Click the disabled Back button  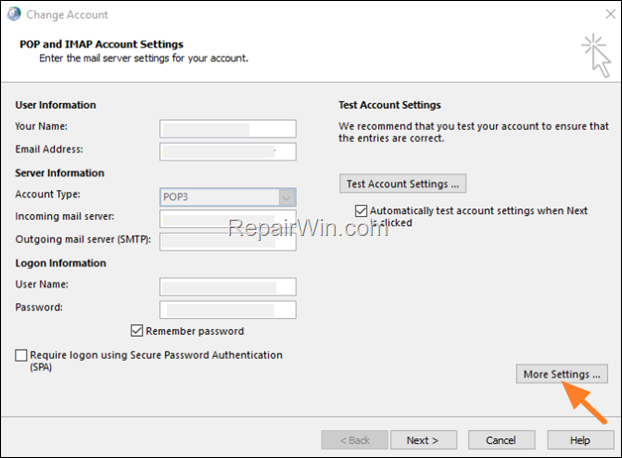[355, 440]
